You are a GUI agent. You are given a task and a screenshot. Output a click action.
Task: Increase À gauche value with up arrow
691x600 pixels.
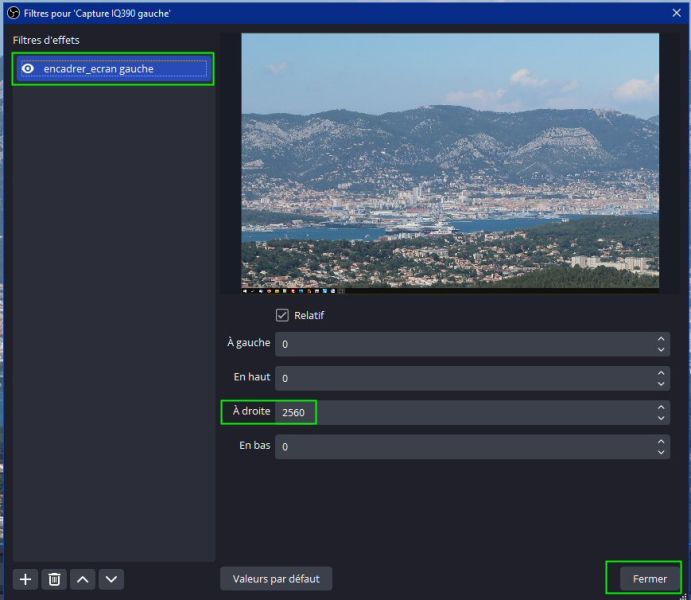tap(661, 339)
